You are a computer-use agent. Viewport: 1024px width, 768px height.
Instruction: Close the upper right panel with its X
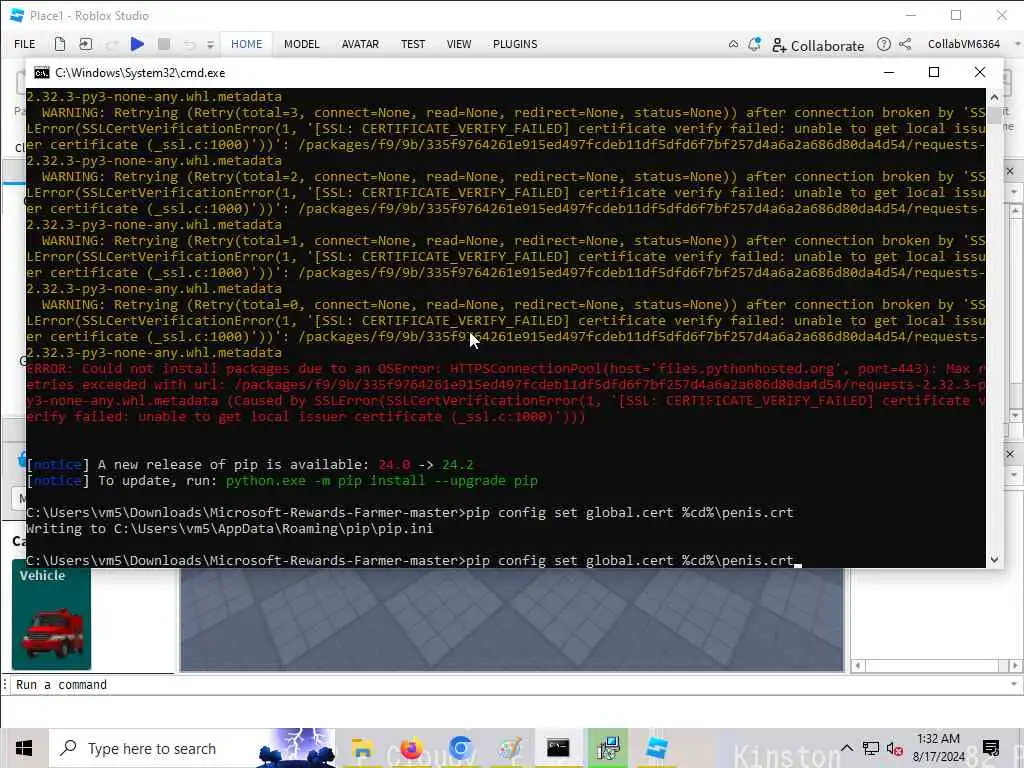[x=1010, y=171]
